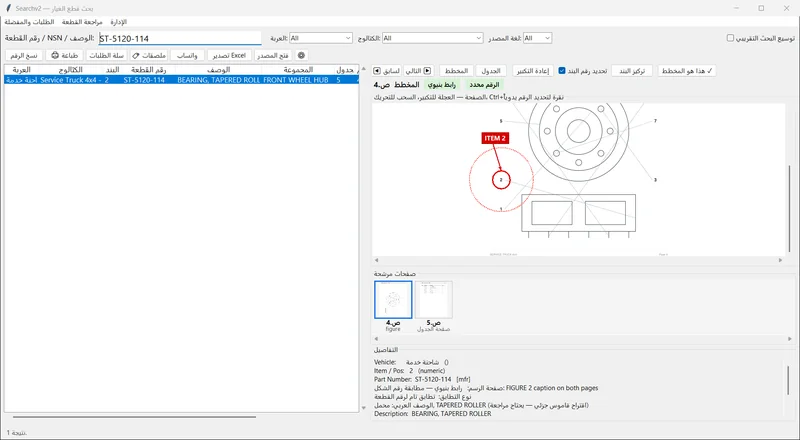Viewport: 800px width, 440px height.
Task: Click the Service Truck 4x4 cell
Action: 70,80
